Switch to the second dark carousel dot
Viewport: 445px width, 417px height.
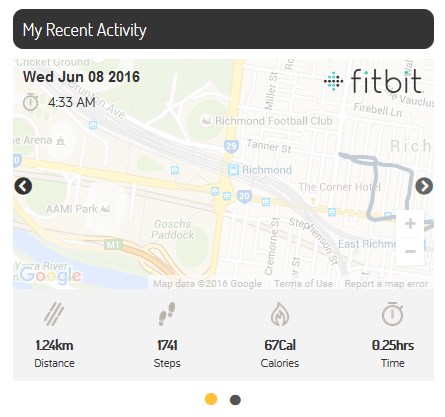pyautogui.click(x=235, y=400)
